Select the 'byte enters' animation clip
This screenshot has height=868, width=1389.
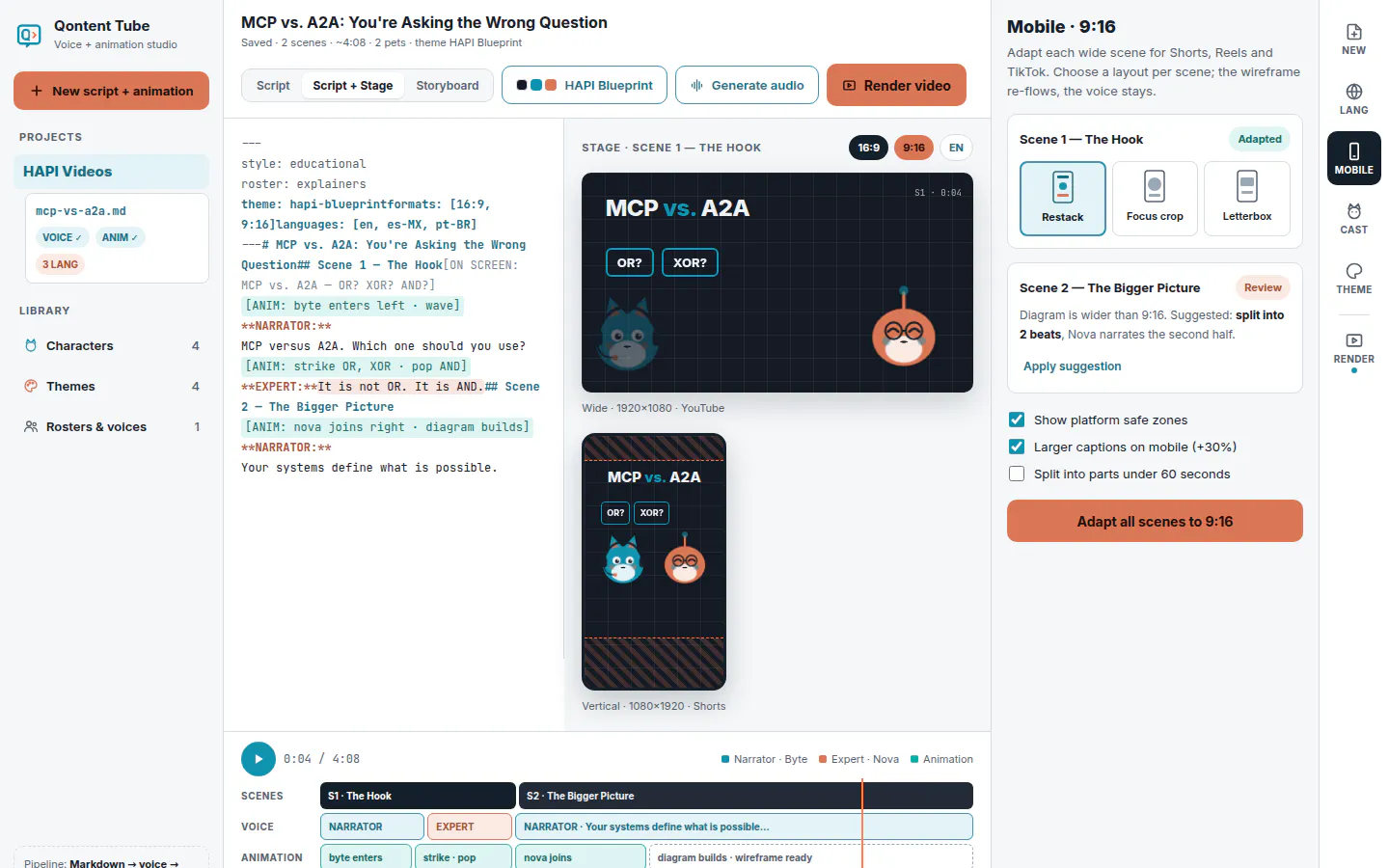coord(366,857)
